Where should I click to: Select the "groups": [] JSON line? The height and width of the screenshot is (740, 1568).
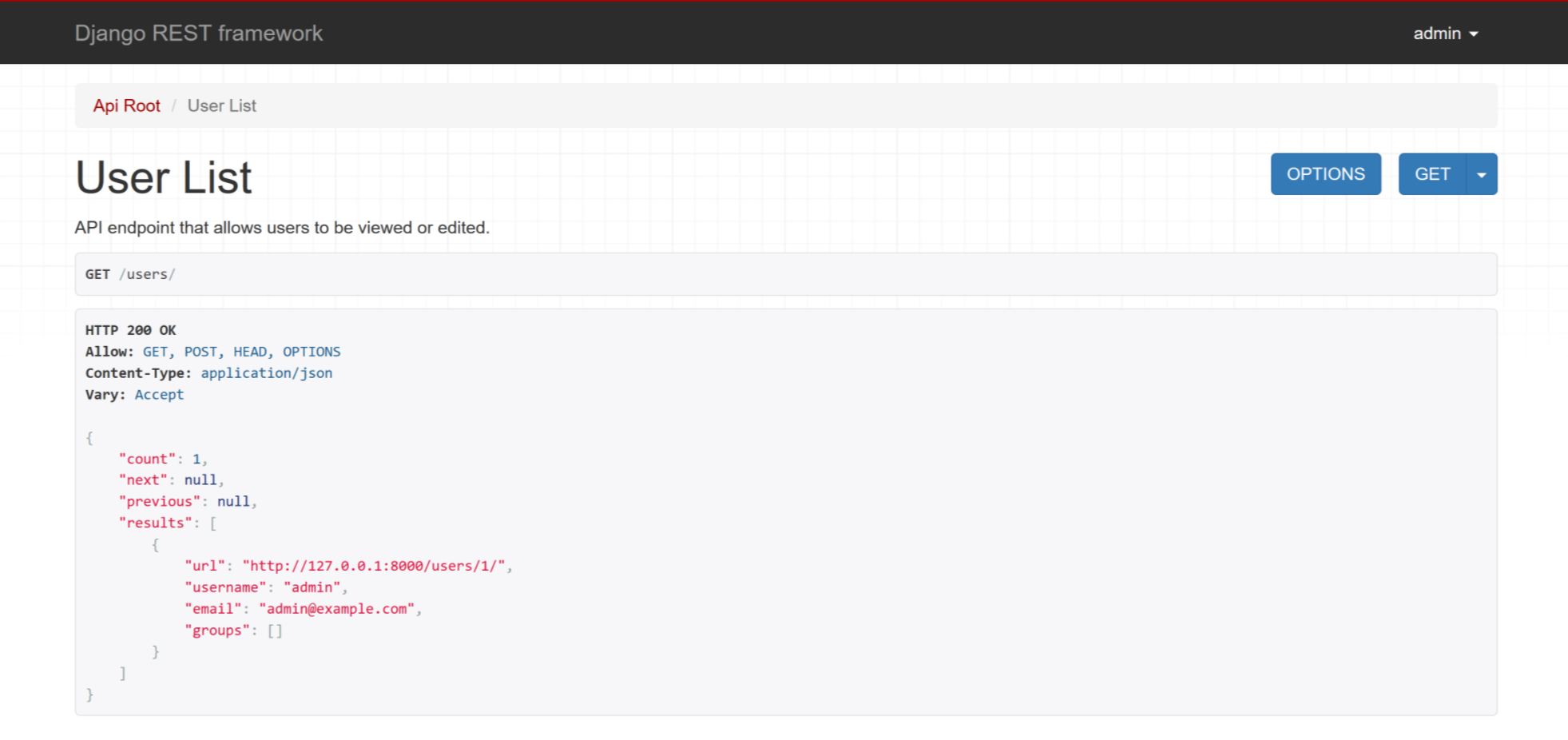click(x=233, y=631)
